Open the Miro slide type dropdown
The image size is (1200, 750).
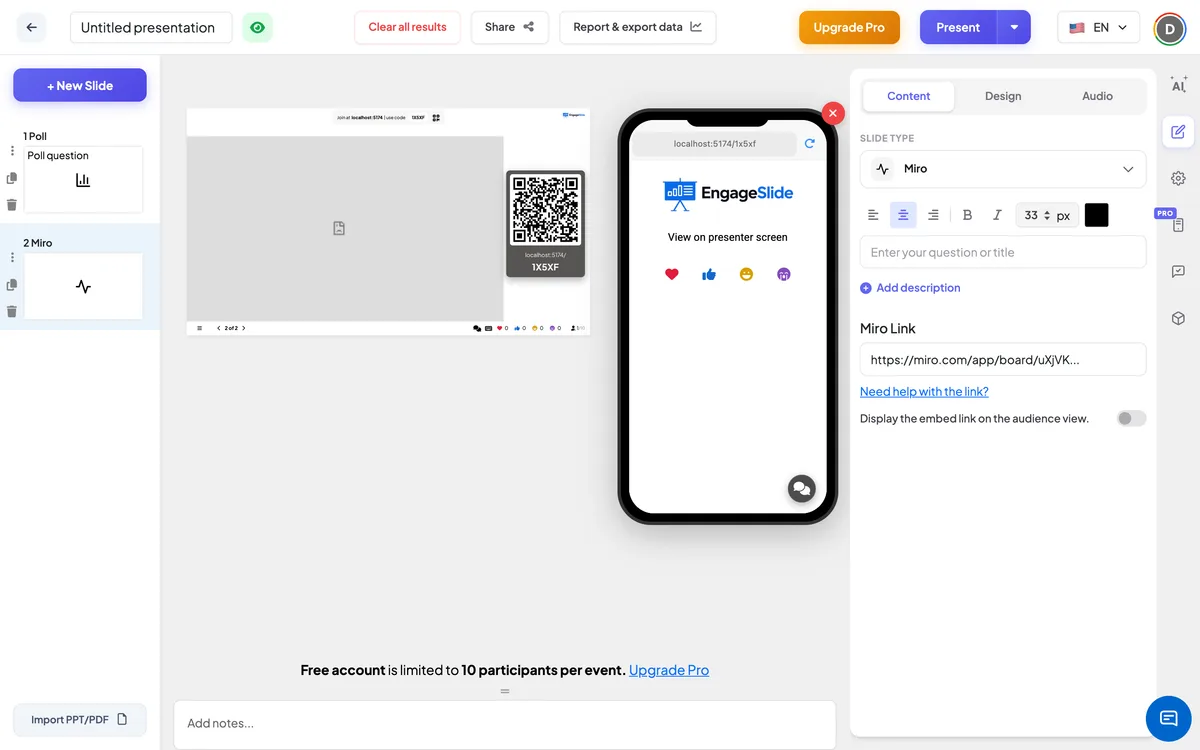tap(1003, 169)
